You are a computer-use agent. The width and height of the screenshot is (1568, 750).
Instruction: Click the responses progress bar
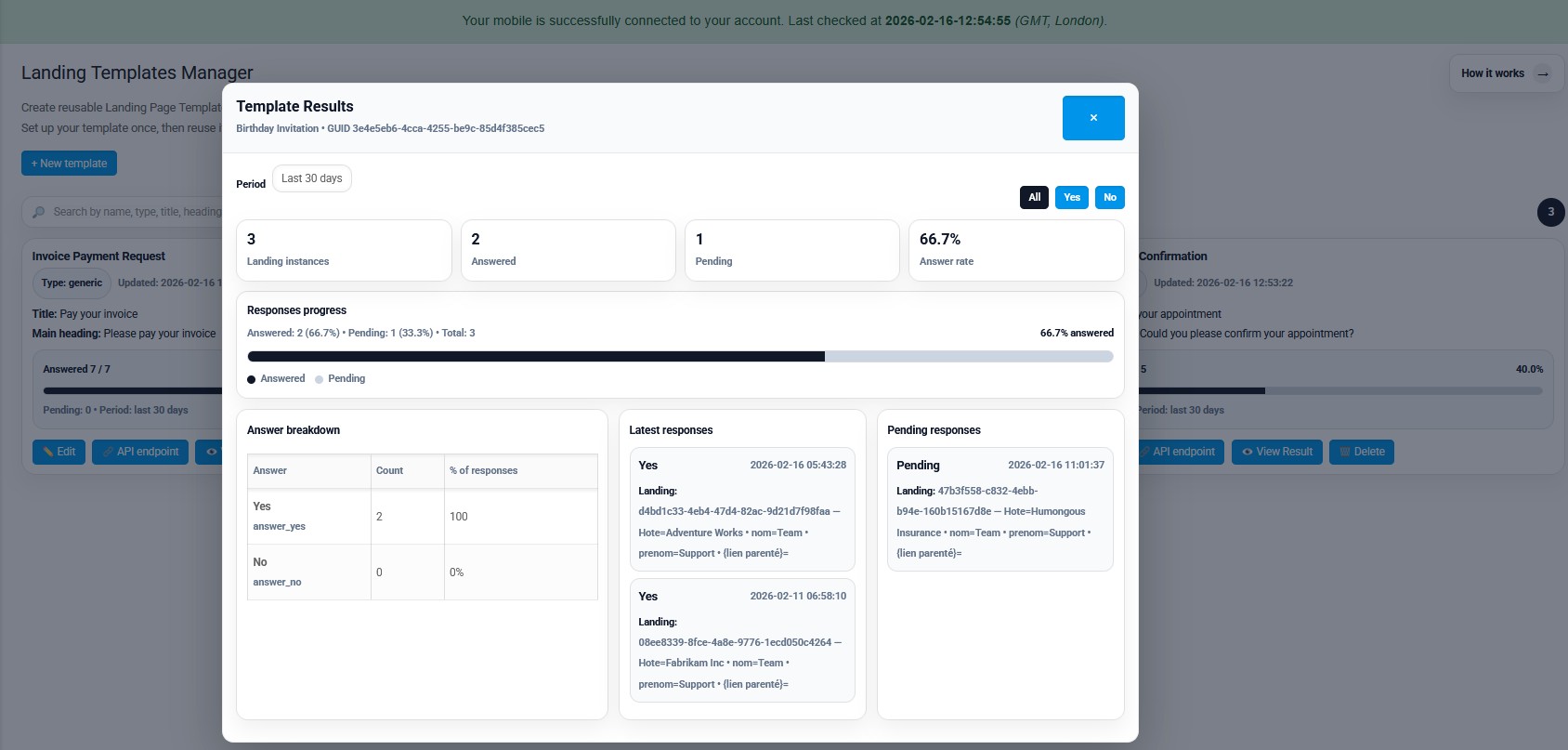click(x=680, y=357)
